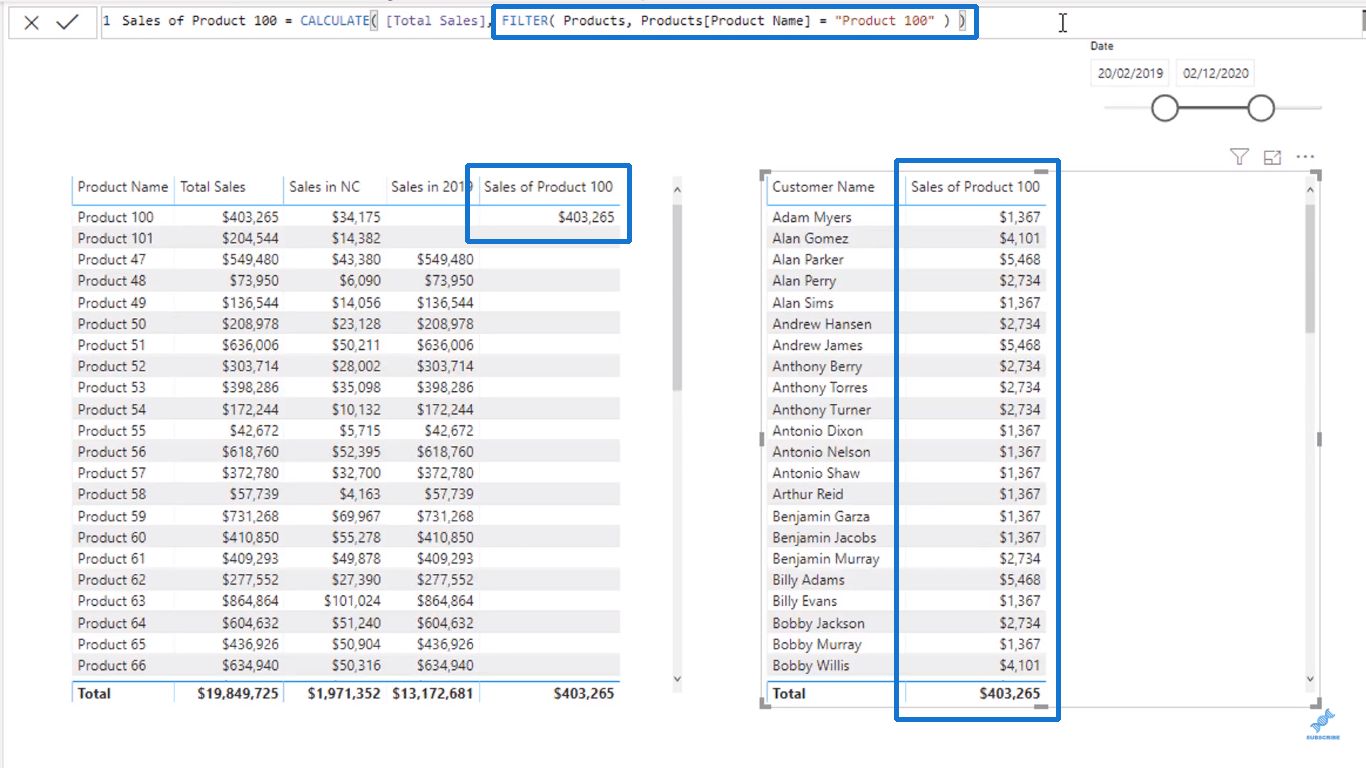Click the Subscribe DNA logo

click(1322, 725)
